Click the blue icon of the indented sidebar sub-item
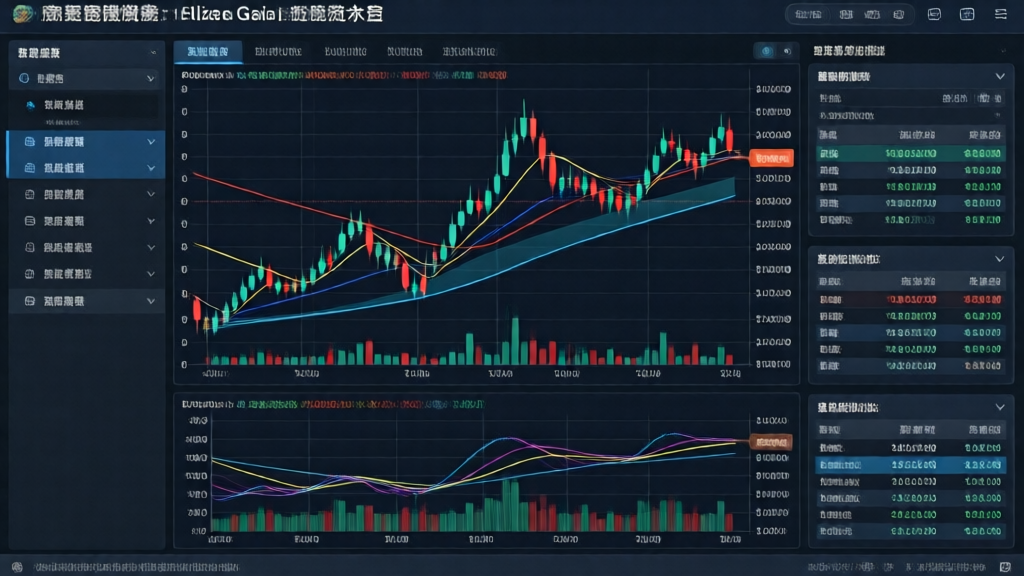Image resolution: width=1024 pixels, height=576 pixels. (31, 105)
